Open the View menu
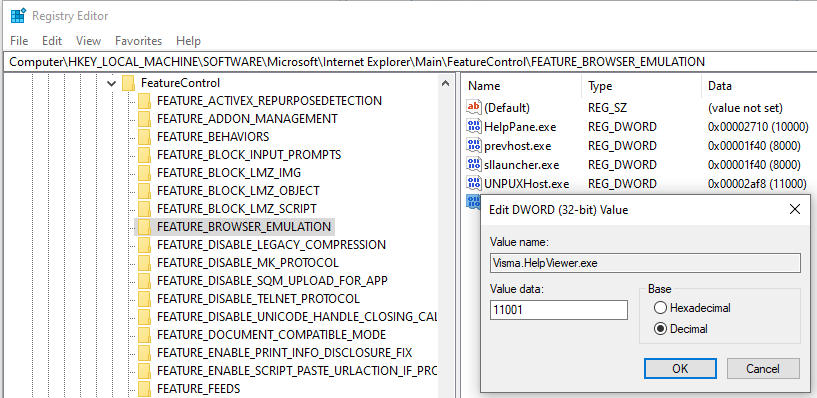Screen dimensions: 817x398 point(88,41)
